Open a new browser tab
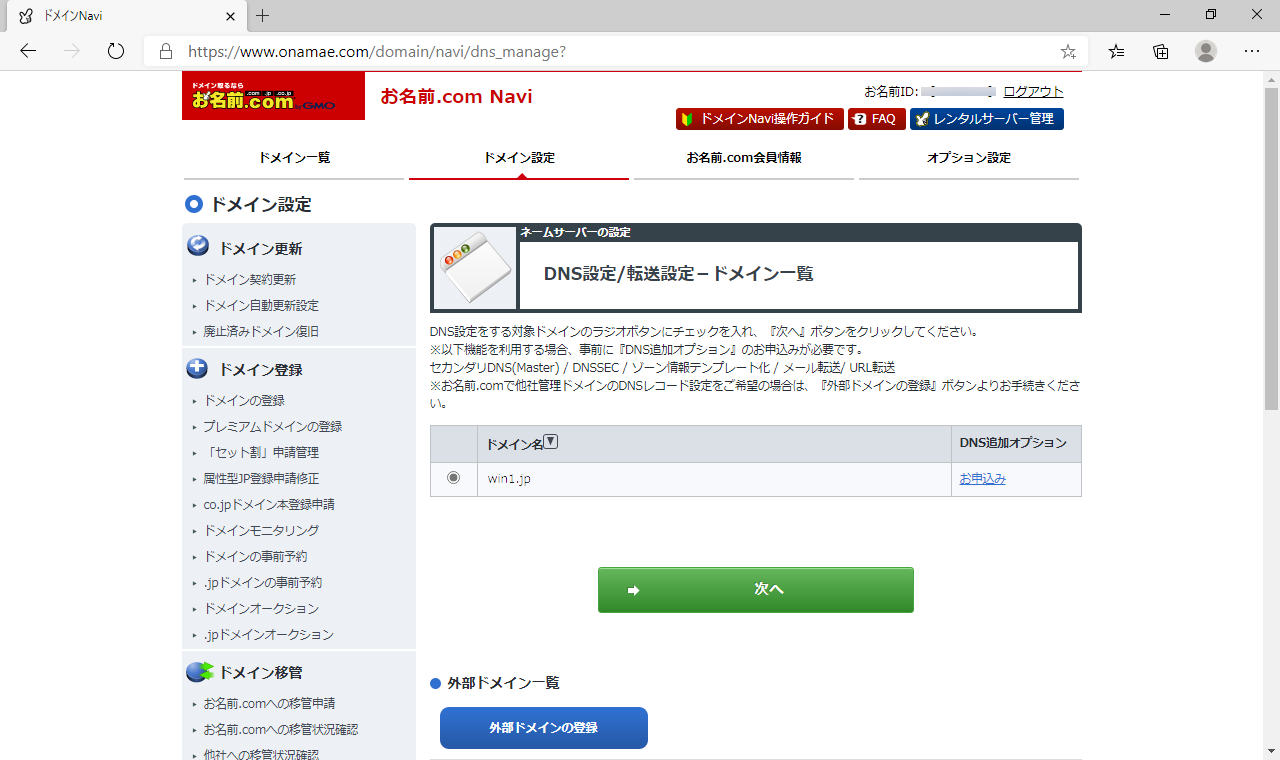This screenshot has width=1280, height=760. click(x=263, y=16)
